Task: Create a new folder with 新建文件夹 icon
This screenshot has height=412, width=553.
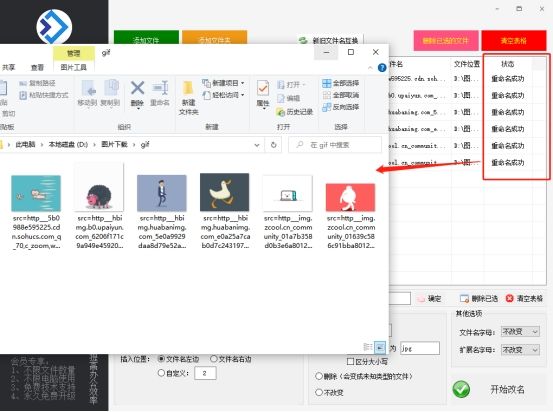Action: coord(188,88)
